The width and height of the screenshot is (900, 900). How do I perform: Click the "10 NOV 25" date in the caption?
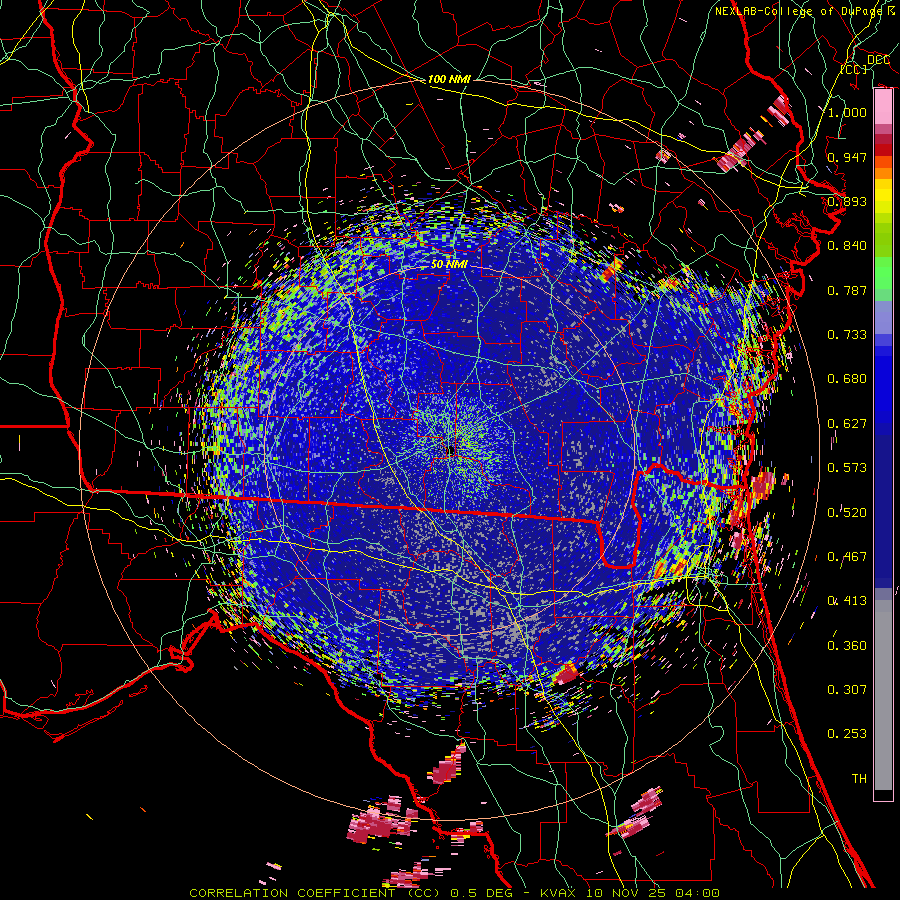click(x=626, y=893)
